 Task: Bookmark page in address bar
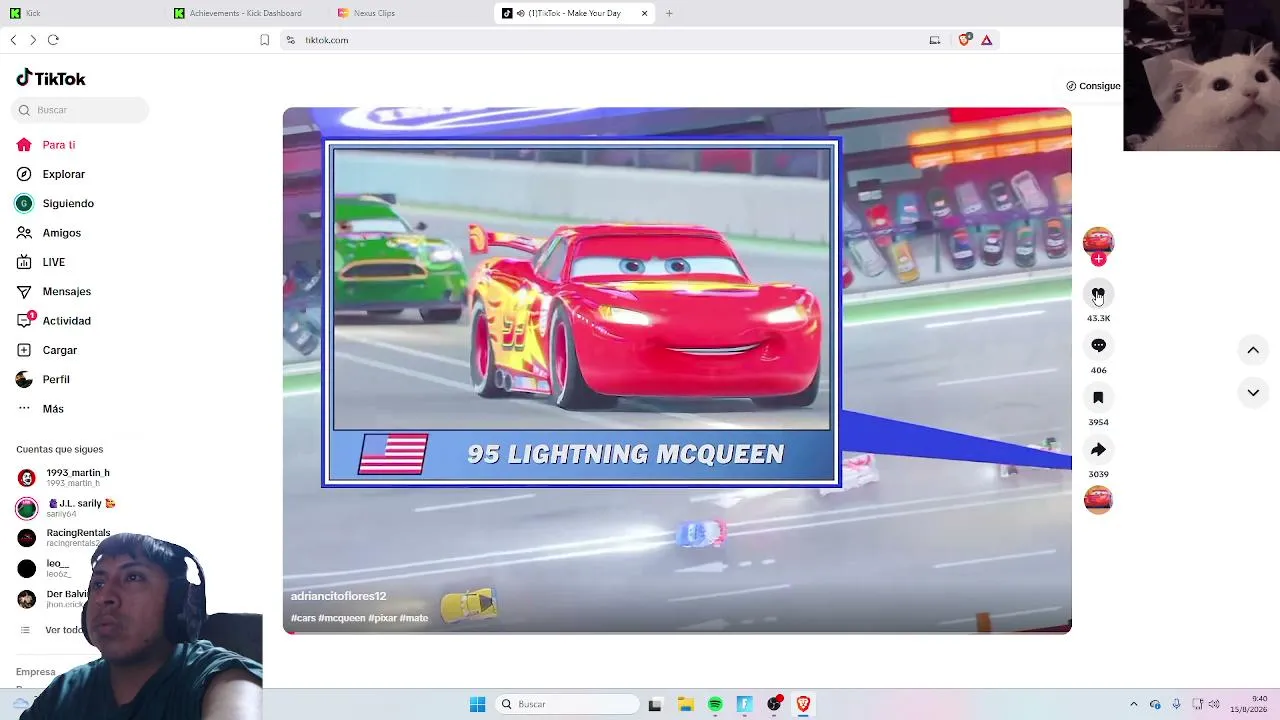point(264,40)
